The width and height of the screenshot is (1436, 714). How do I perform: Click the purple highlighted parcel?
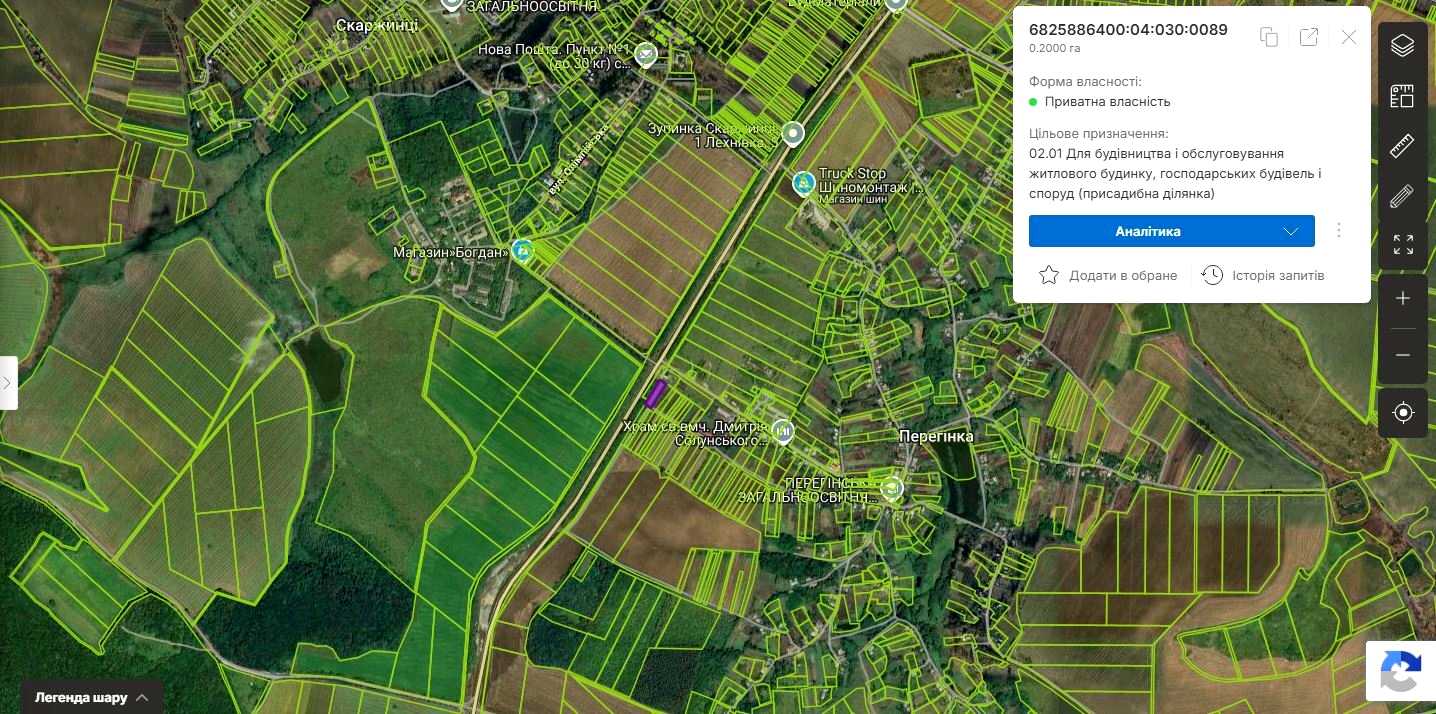656,394
